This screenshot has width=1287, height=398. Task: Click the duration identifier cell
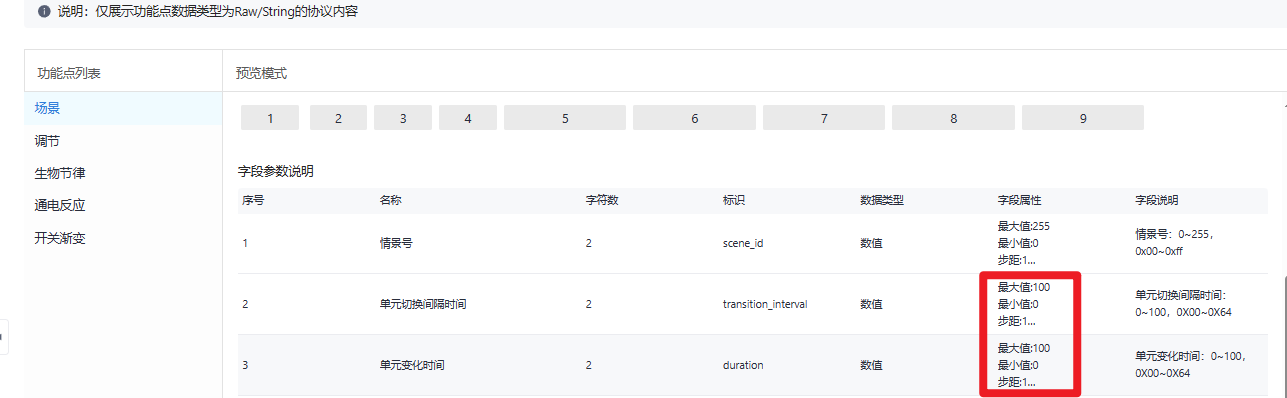tap(743, 365)
